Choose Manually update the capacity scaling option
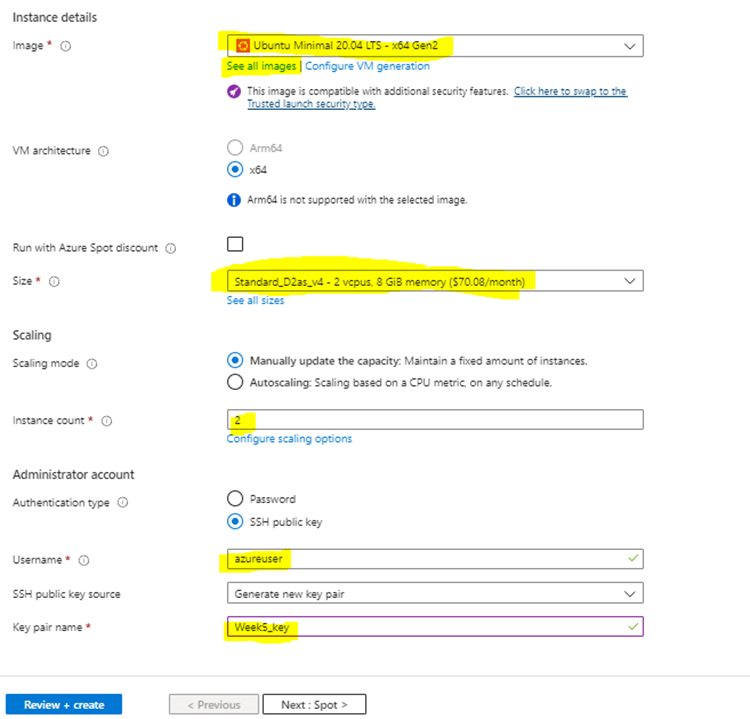The image size is (750, 719). click(235, 360)
